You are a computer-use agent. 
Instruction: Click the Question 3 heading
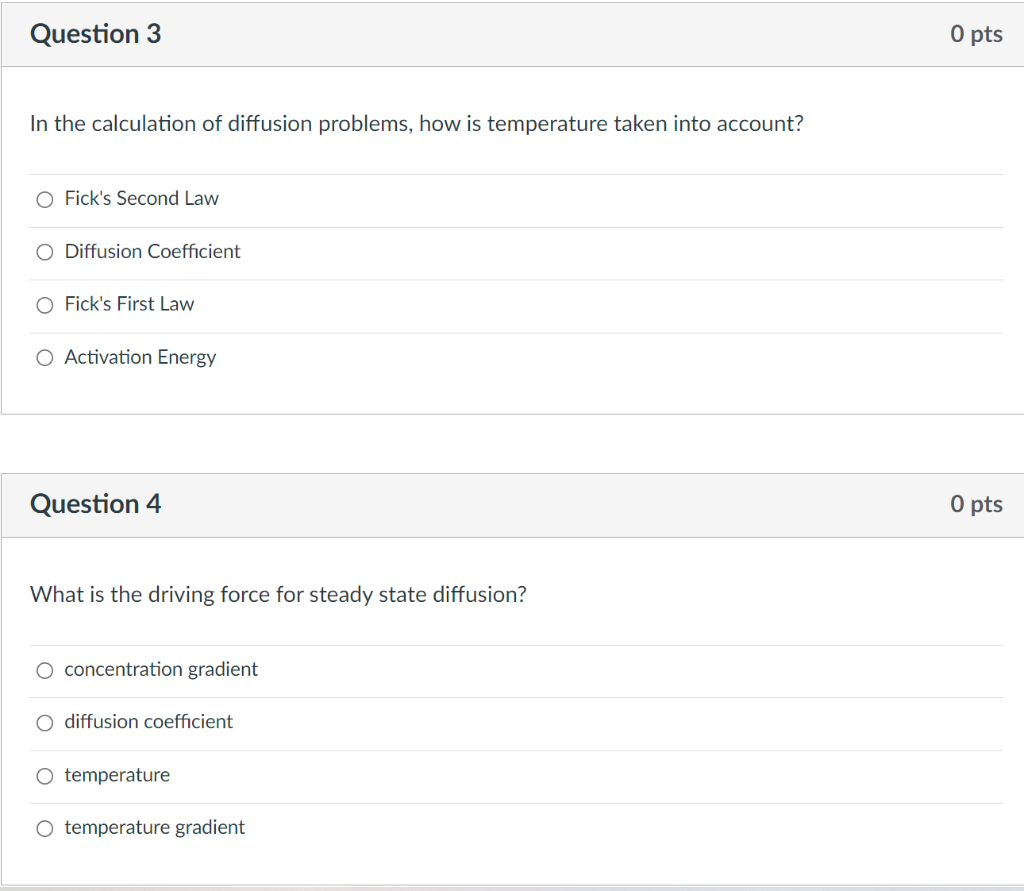95,34
